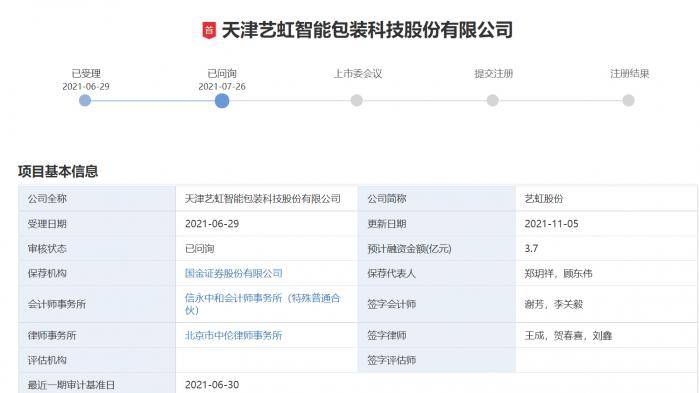Click the 注册结果 stage dot
Image resolution: width=700 pixels, height=393 pixels.
point(629,100)
